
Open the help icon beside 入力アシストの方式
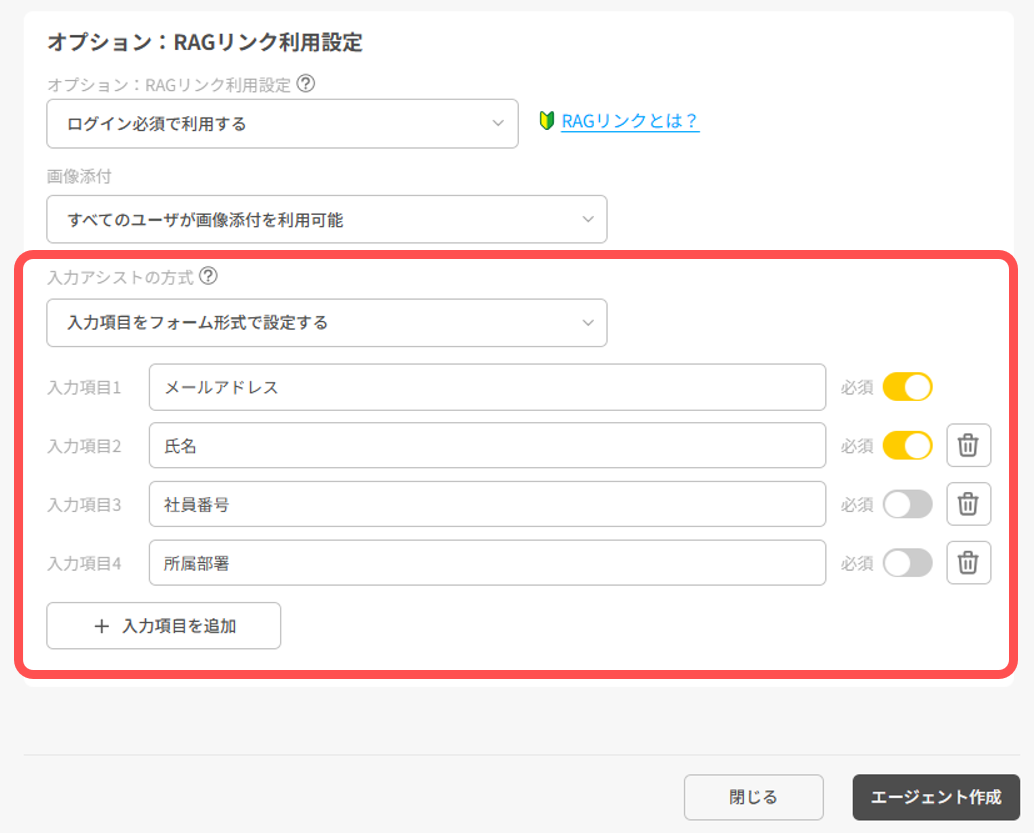click(208, 276)
